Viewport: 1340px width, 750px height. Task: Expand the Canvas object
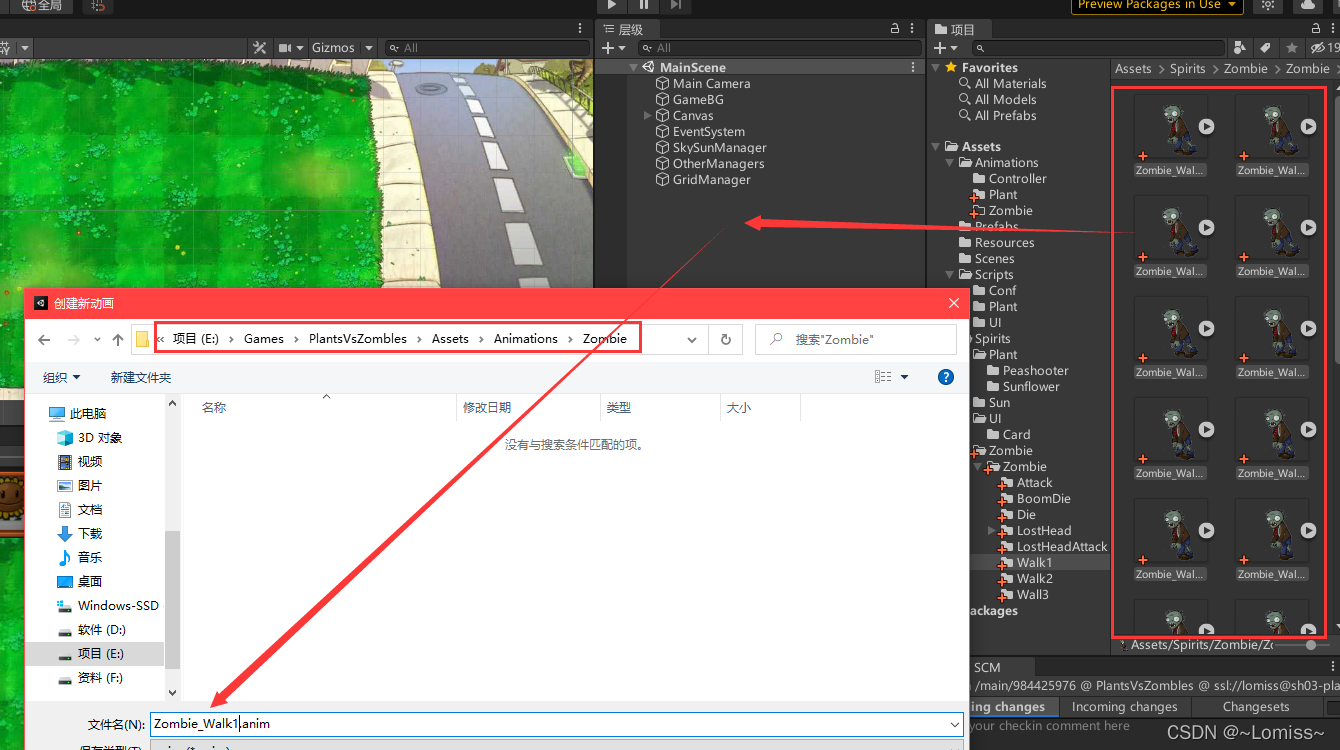point(648,116)
